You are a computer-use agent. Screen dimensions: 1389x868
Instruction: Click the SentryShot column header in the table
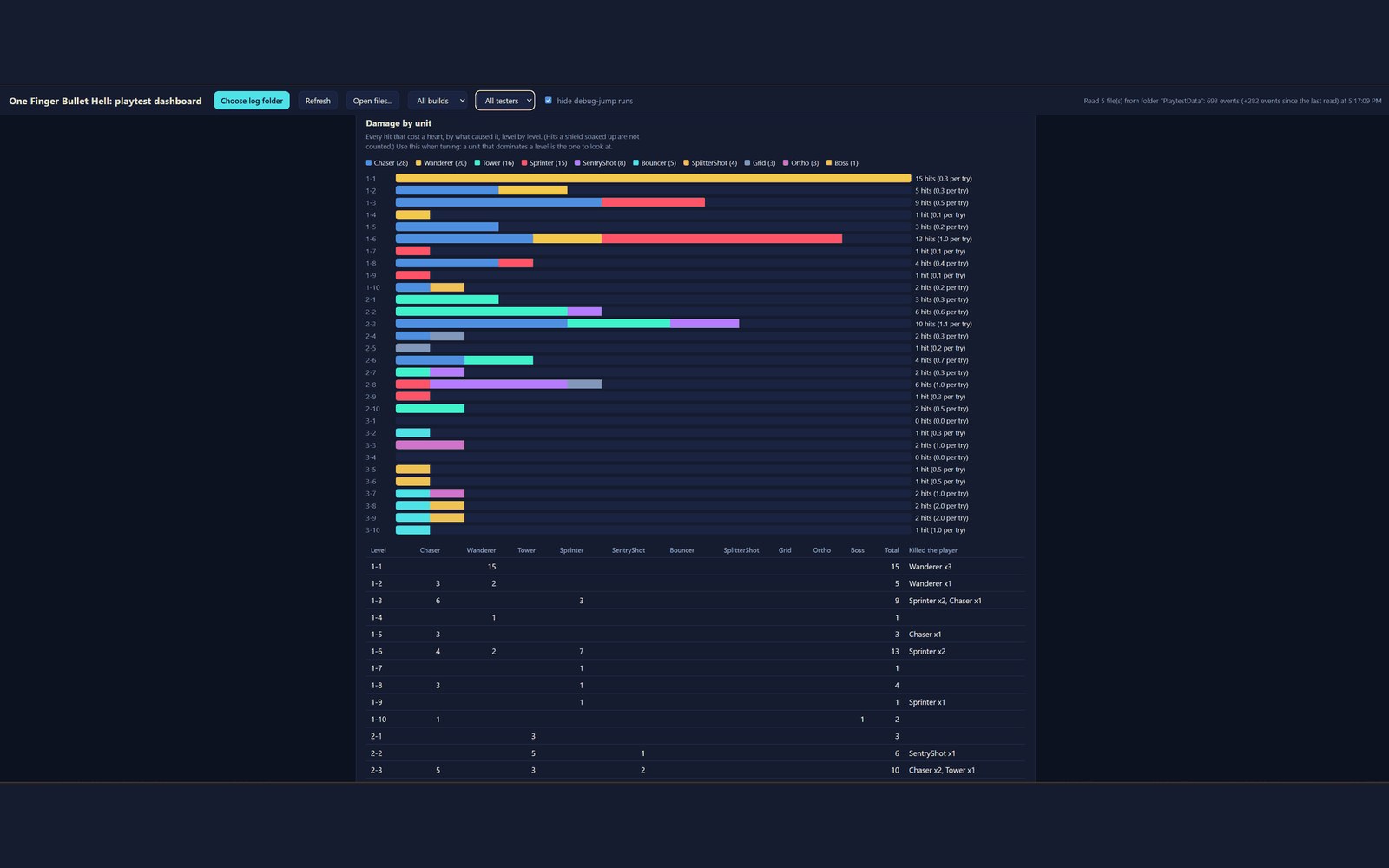pos(628,550)
